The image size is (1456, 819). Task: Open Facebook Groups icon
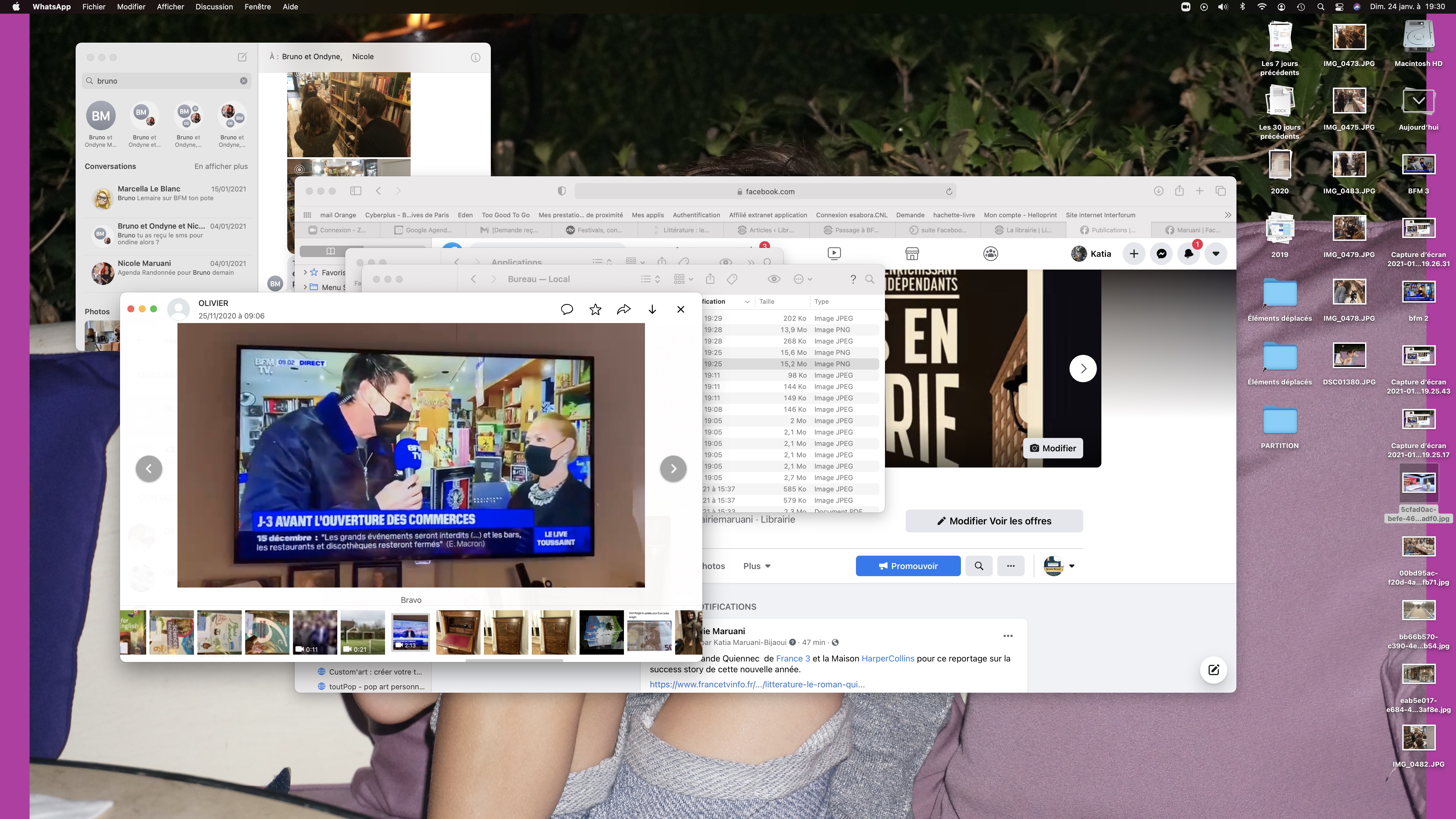tap(990, 253)
